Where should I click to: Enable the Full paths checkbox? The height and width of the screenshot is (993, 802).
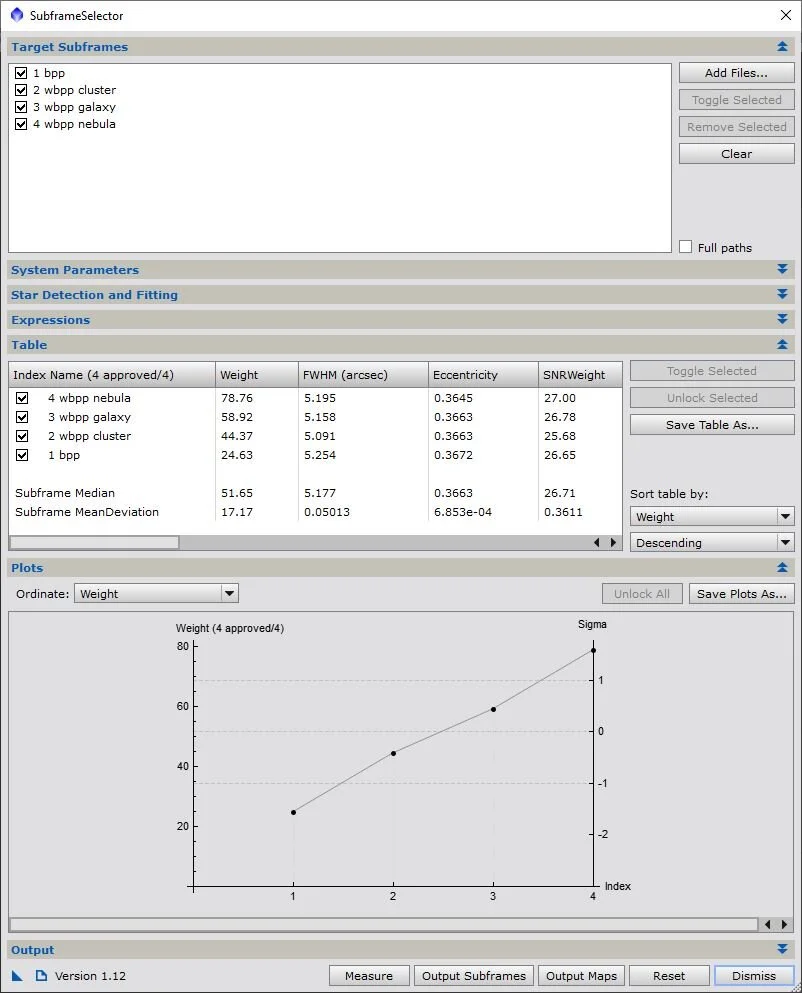point(685,247)
